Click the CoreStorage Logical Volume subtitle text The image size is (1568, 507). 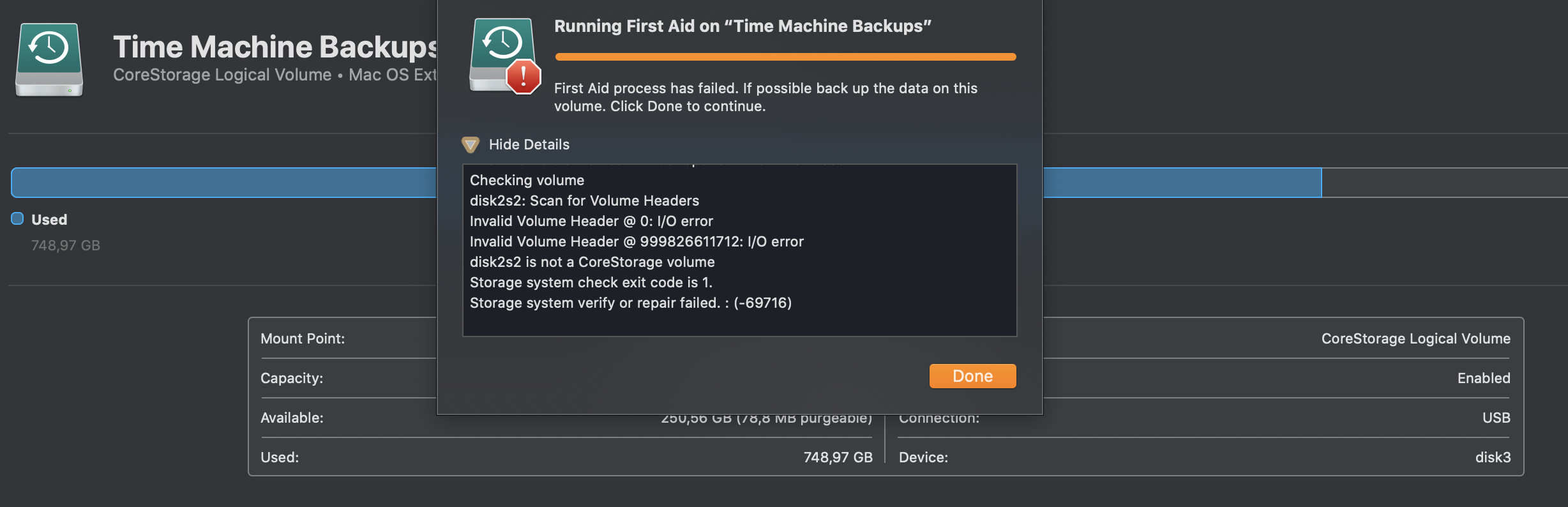tap(223, 75)
